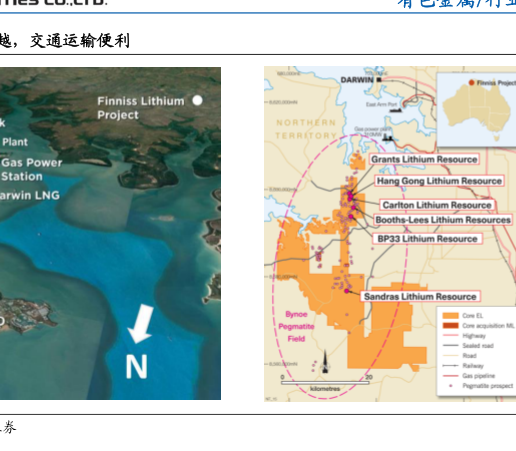516x451 pixels.
Task: Click the "Carlton Lithium Resource" callout
Action: click(x=437, y=205)
